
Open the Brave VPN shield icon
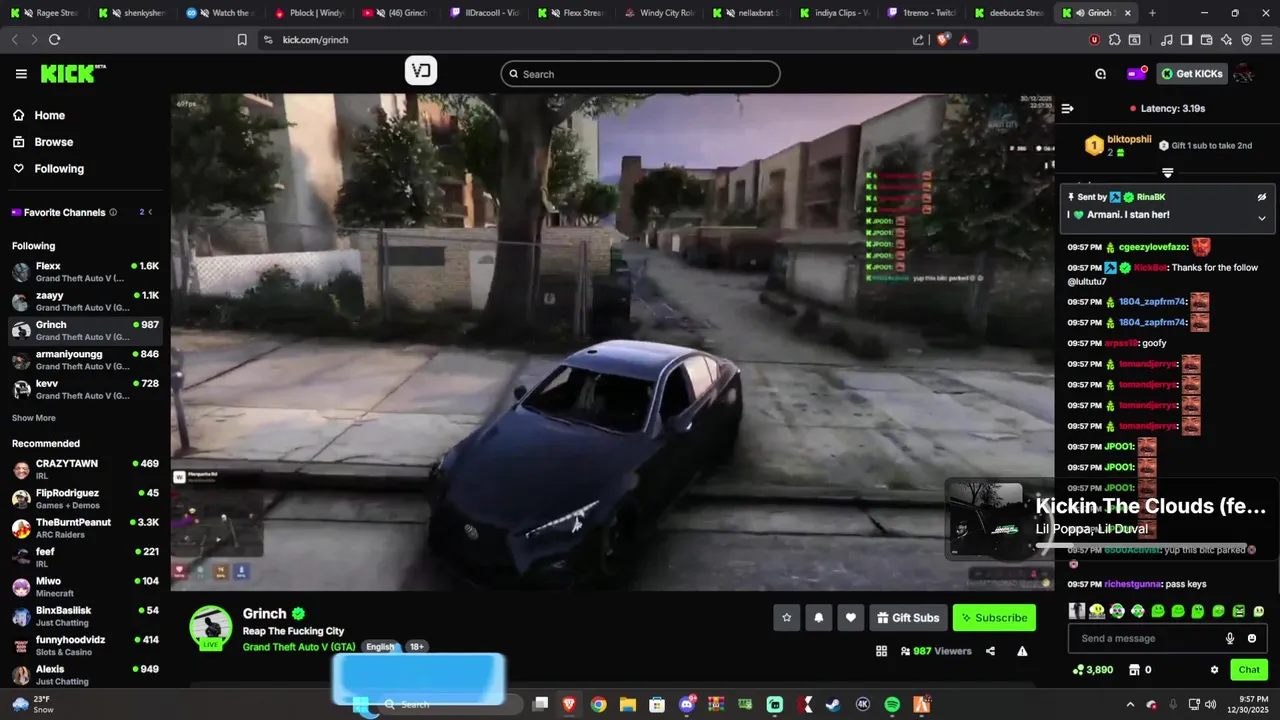pyautogui.click(x=1246, y=40)
